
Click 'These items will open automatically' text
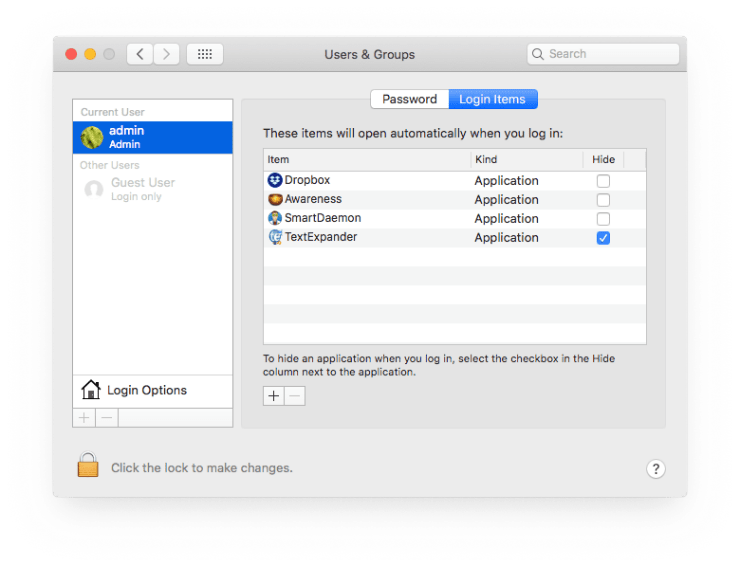click(x=413, y=134)
